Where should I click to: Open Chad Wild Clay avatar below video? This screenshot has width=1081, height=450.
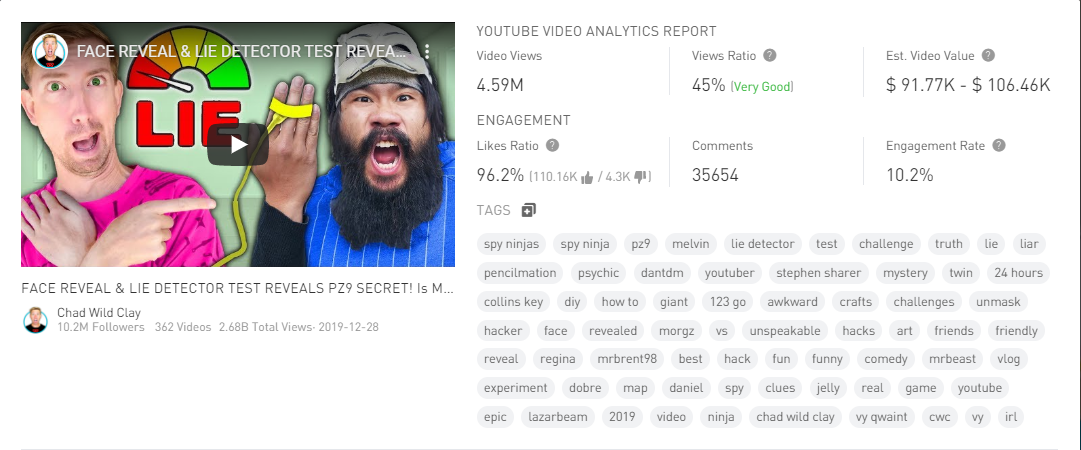[35, 320]
